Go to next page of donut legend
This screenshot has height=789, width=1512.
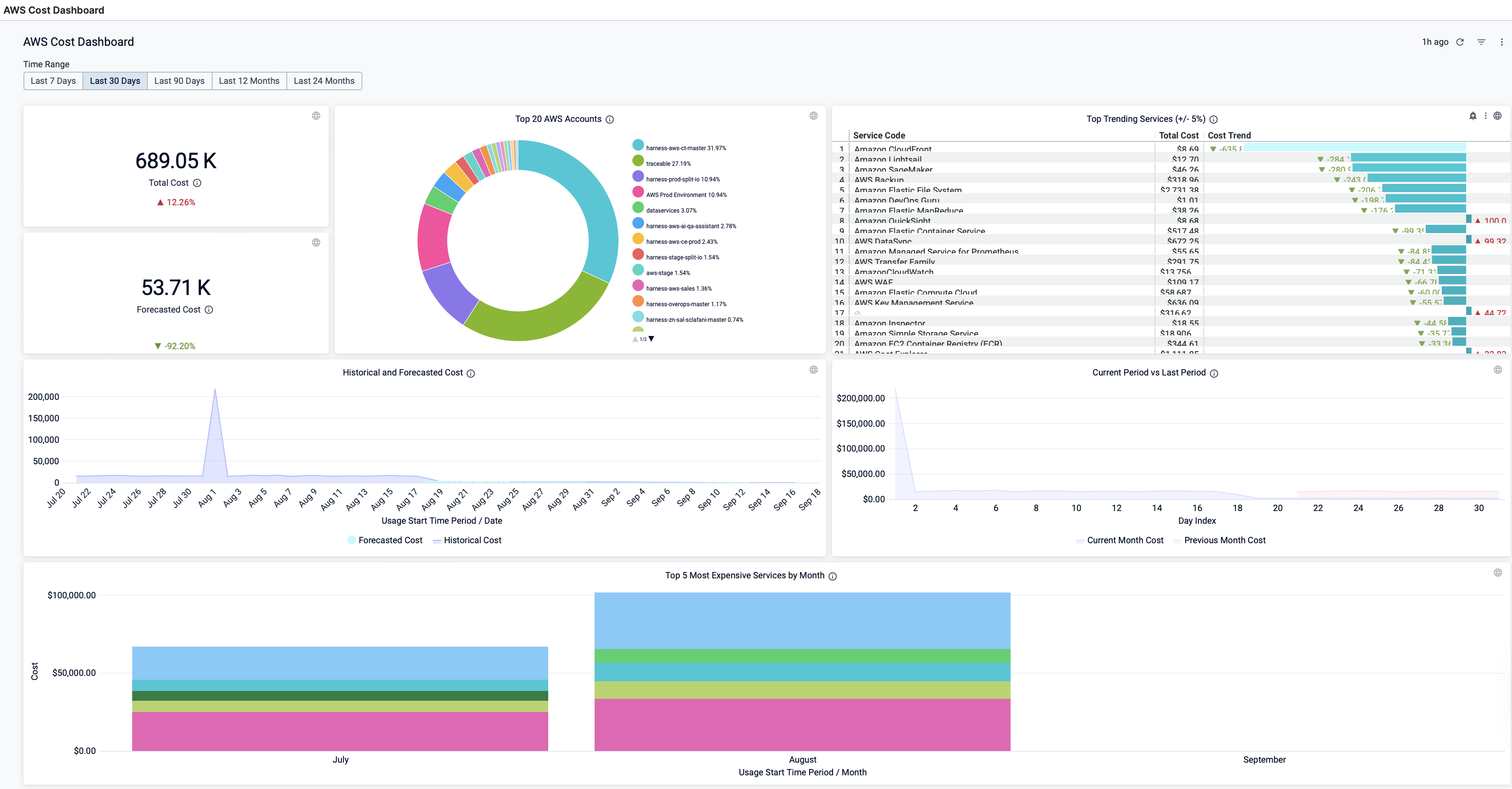[652, 338]
